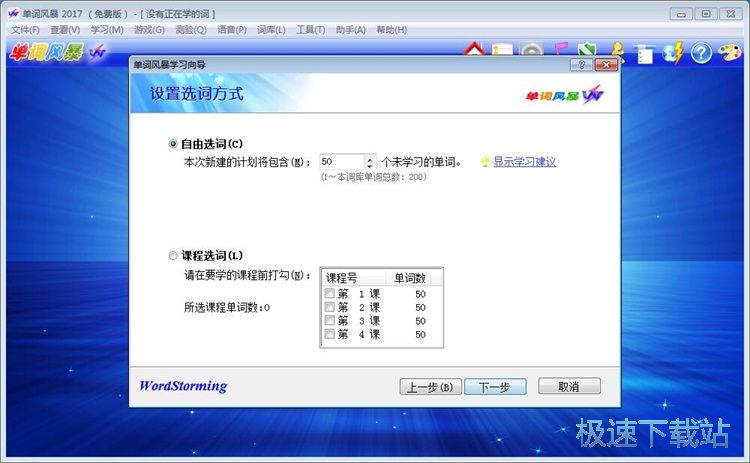Click the 单词数 column header
The height and width of the screenshot is (463, 750).
[409, 277]
